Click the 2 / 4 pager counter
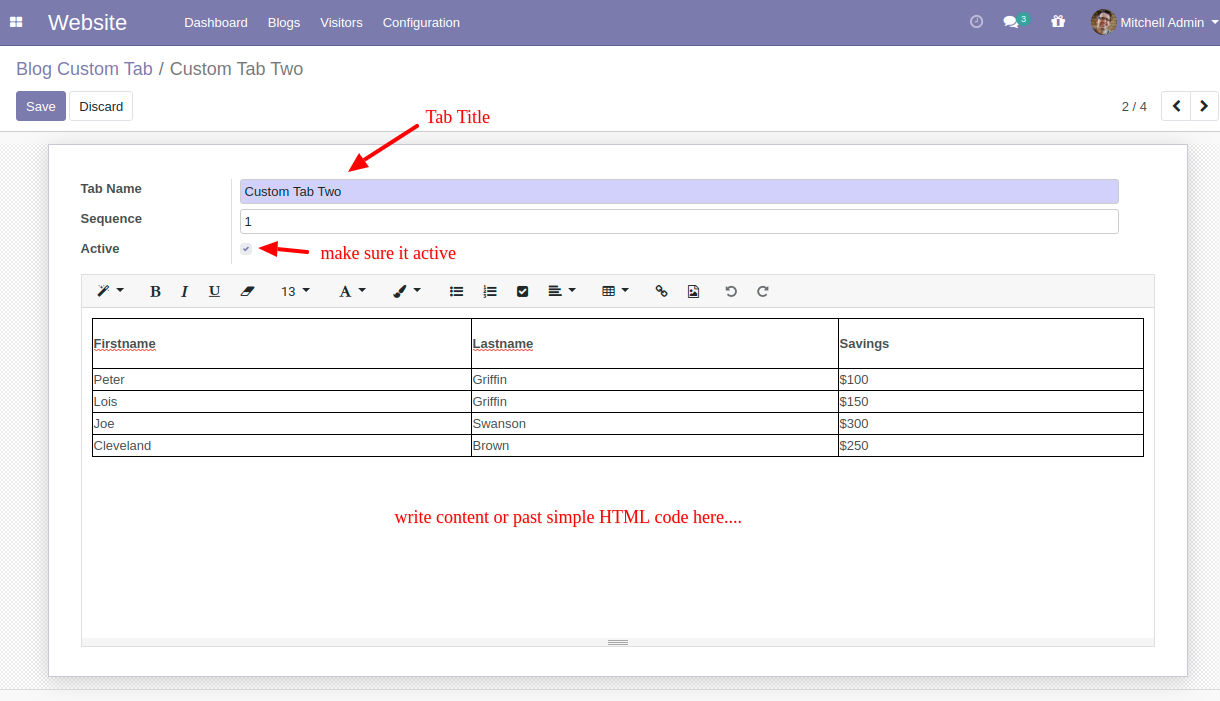This screenshot has height=701, width=1220. pos(1134,106)
